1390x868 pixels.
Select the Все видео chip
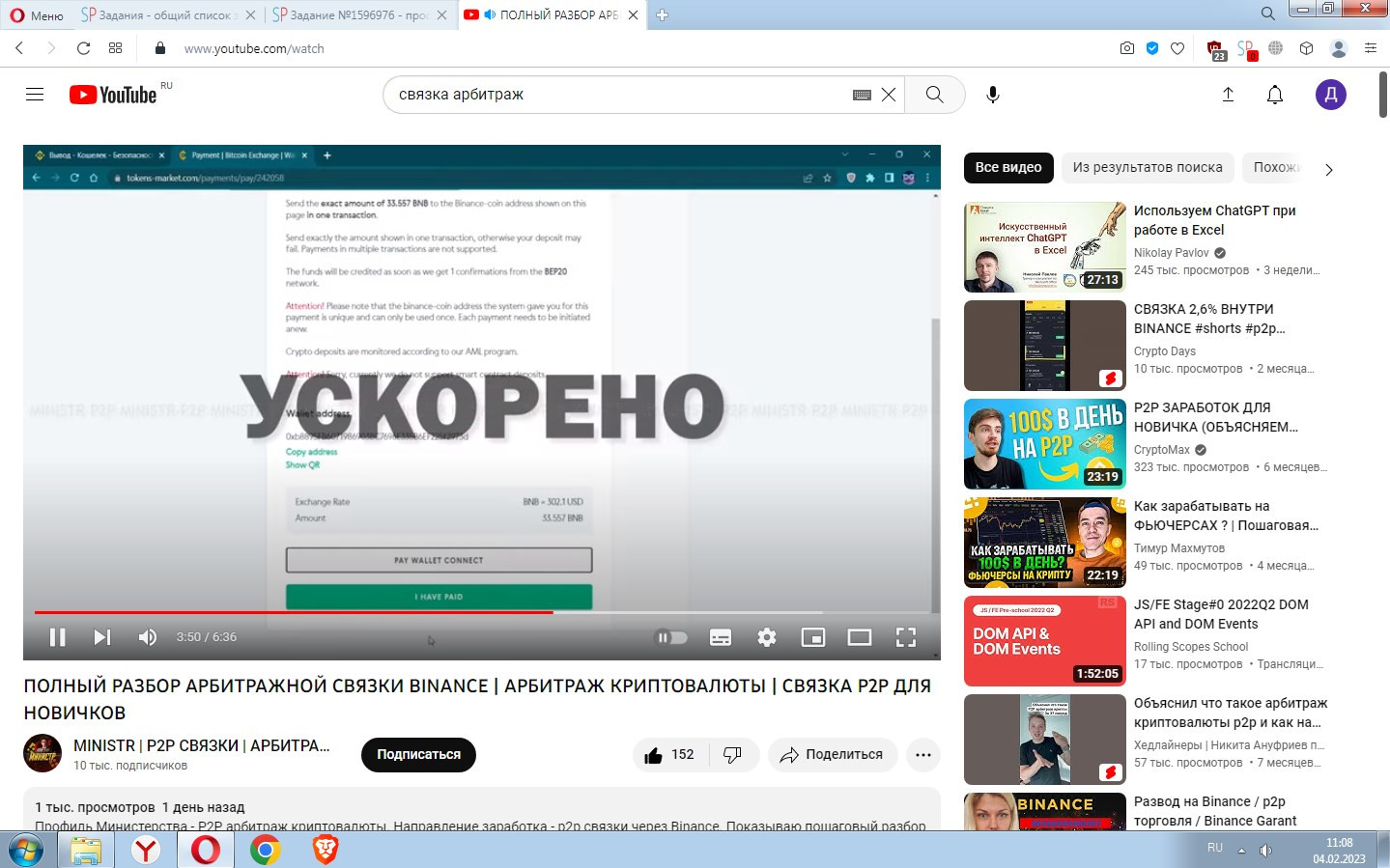(x=1008, y=167)
